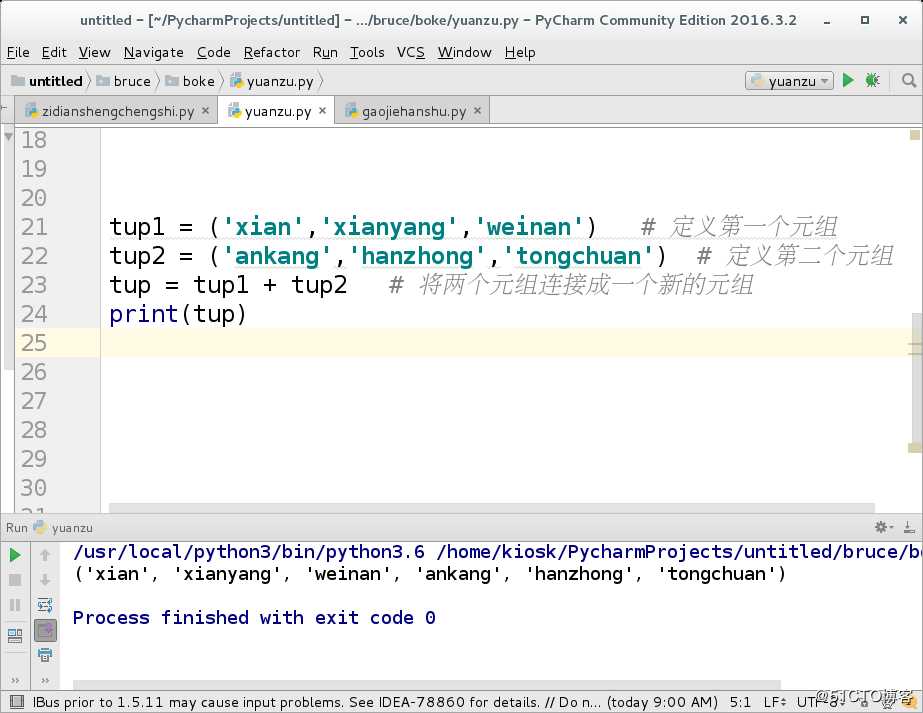This screenshot has height=713, width=923.
Task: Switch to zidianshengchengshi.py tab
Action: pos(117,111)
